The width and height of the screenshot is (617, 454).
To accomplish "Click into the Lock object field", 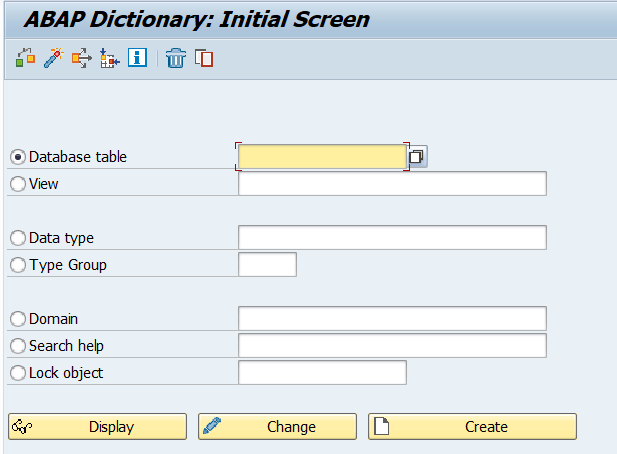I will click(322, 372).
